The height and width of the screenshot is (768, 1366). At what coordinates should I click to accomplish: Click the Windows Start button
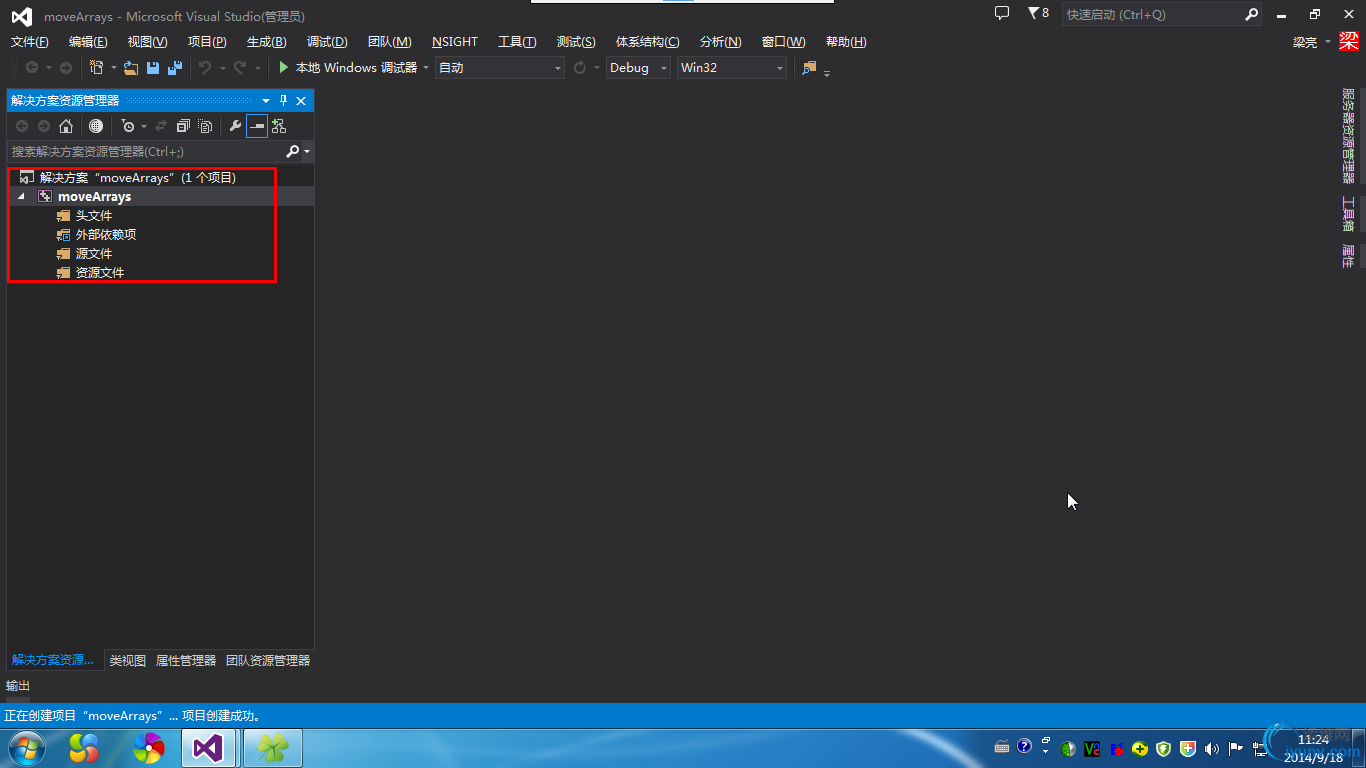point(26,748)
